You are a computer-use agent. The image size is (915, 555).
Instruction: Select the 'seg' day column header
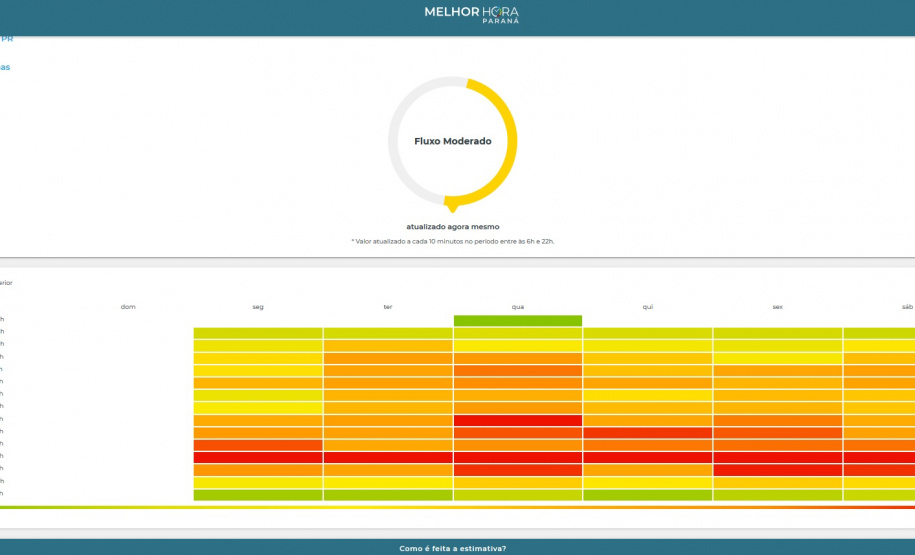coord(258,307)
